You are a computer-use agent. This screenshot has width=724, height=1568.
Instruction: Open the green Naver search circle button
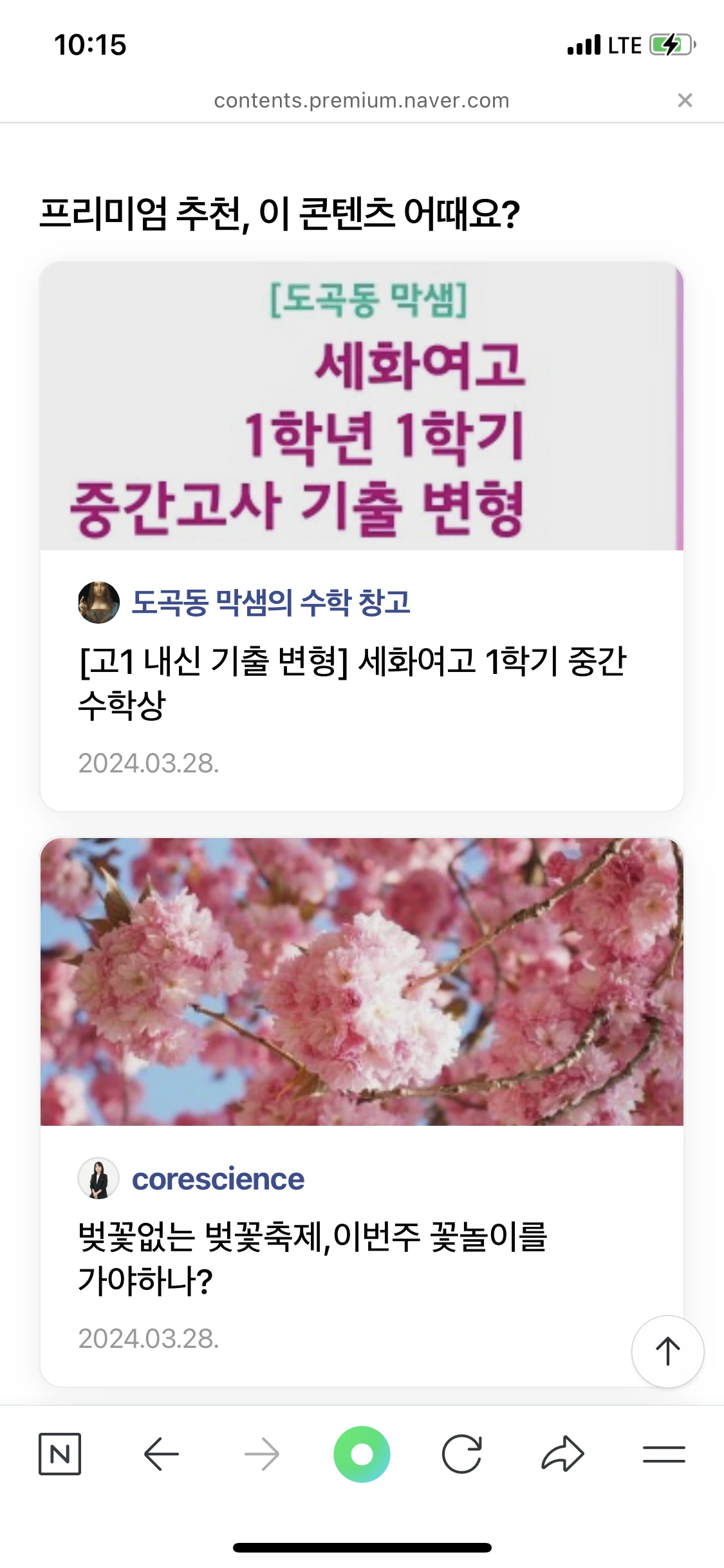pyautogui.click(x=362, y=1454)
